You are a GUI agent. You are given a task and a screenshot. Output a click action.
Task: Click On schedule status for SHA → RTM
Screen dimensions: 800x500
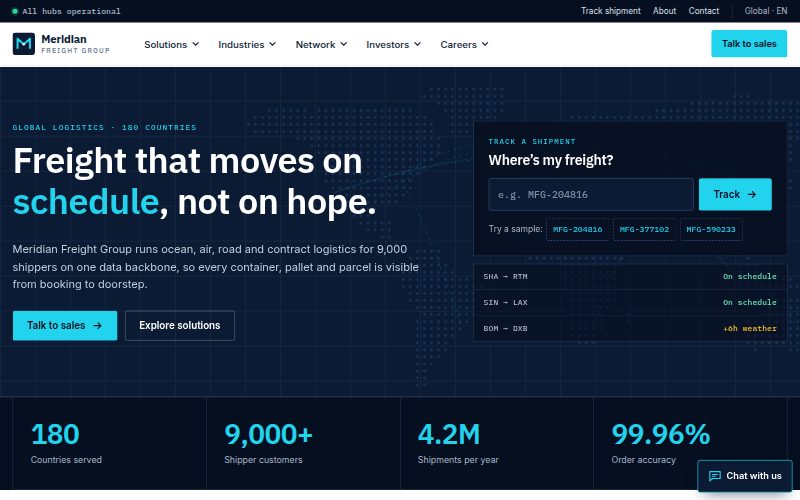(x=749, y=277)
